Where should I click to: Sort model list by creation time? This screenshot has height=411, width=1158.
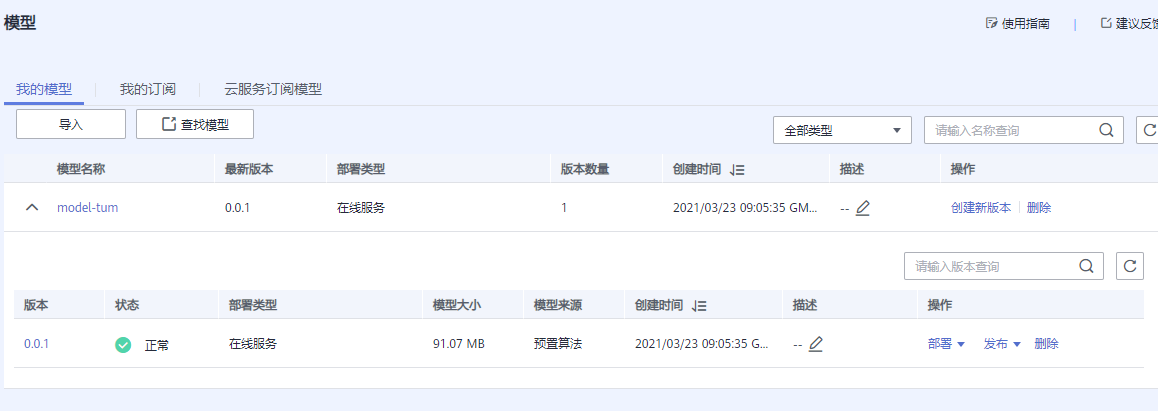click(738, 170)
